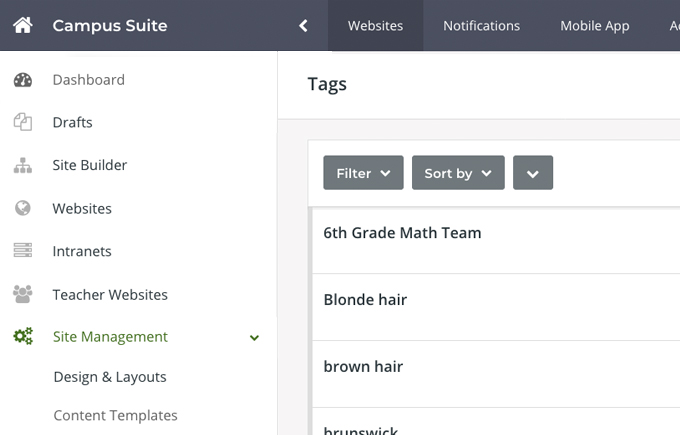This screenshot has height=435, width=680.
Task: Switch to the Mobile App tab
Action: [x=594, y=26]
